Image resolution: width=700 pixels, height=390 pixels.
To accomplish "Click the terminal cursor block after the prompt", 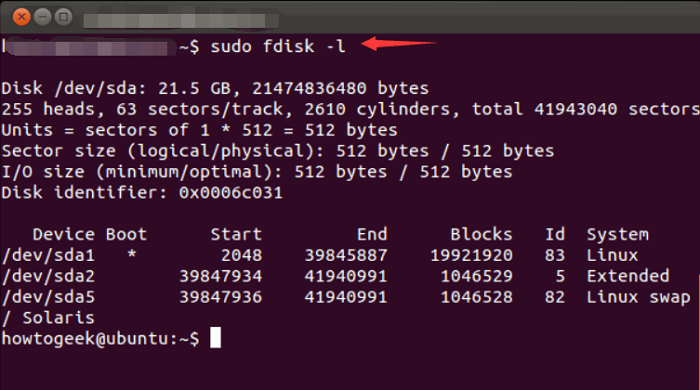I will (216, 338).
